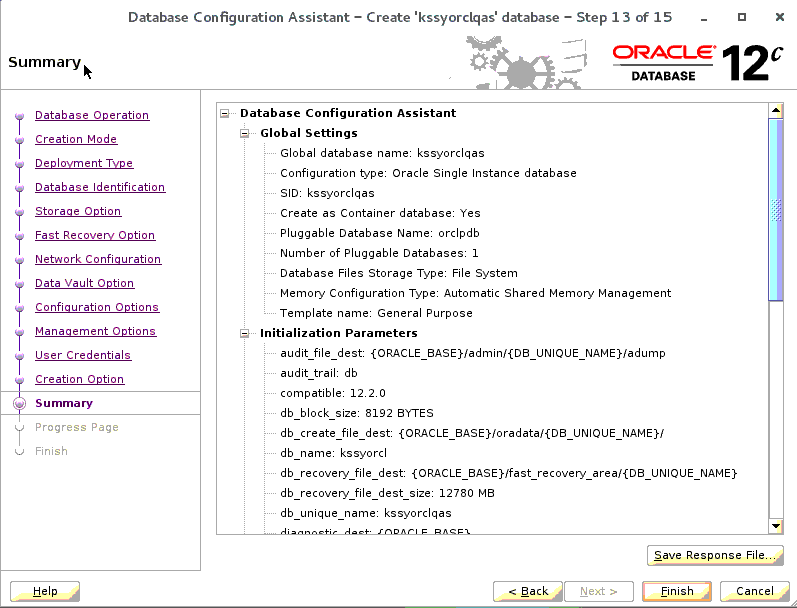Screen dimensions: 797x608
Task: Click the summary panel vertical scrollbar thumb
Action: pyautogui.click(x=774, y=208)
